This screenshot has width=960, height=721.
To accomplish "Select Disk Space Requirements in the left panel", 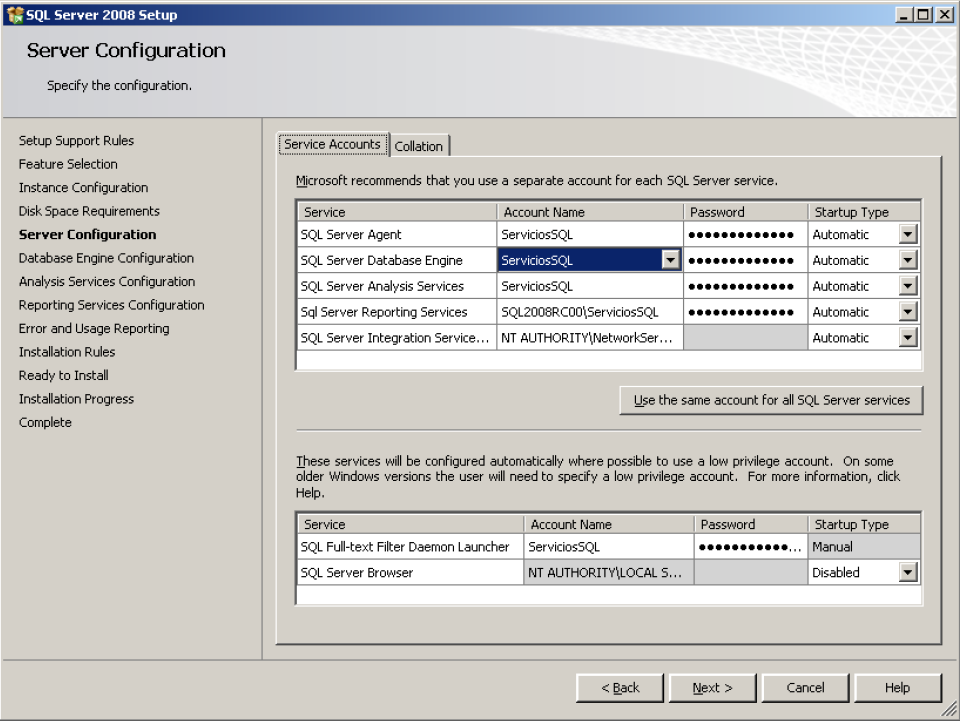I will (x=88, y=211).
